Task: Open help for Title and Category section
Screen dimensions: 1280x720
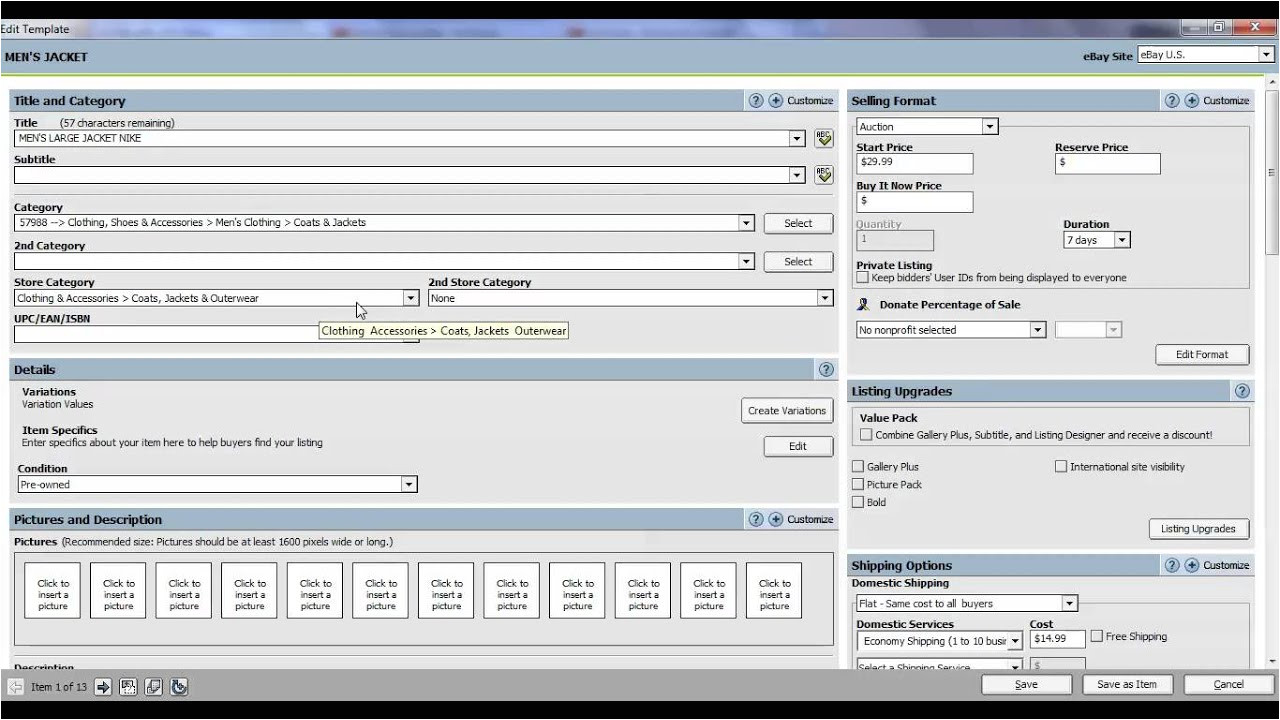Action: [x=756, y=100]
